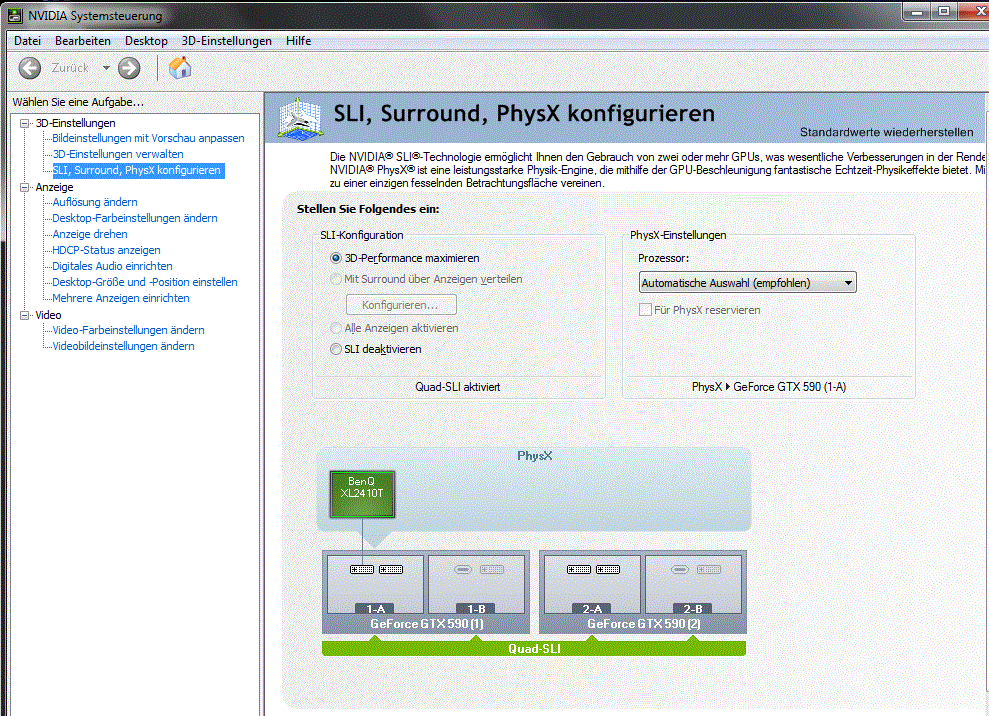Click GeForce GTX 590 (1) label
The width and height of the screenshot is (989, 716).
[426, 624]
